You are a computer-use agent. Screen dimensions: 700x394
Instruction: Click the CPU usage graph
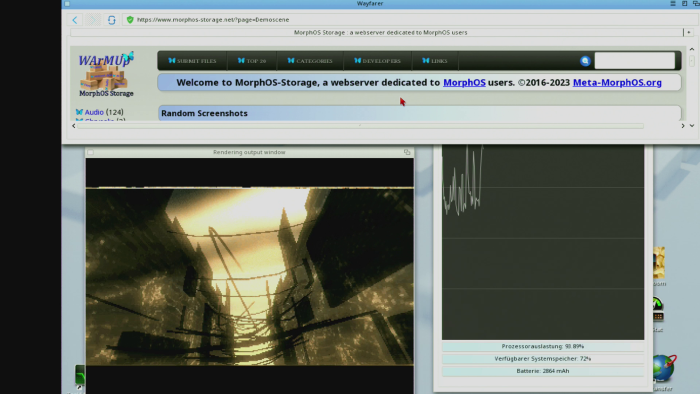click(543, 242)
